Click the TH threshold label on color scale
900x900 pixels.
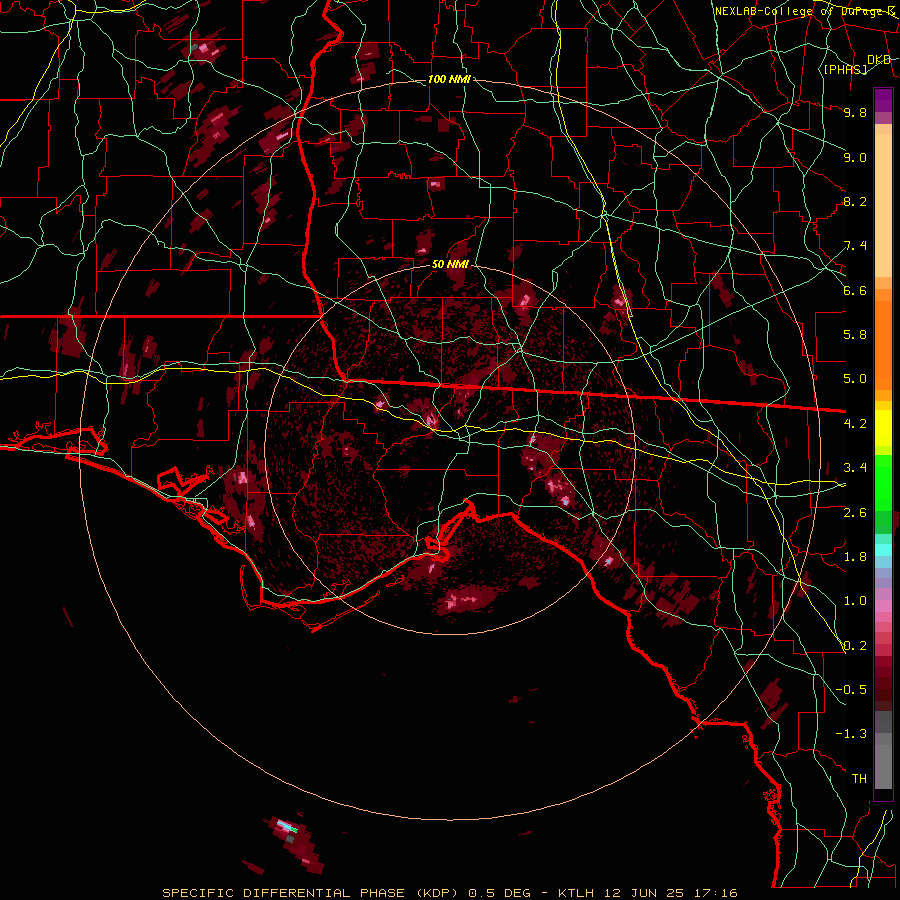coord(859,779)
